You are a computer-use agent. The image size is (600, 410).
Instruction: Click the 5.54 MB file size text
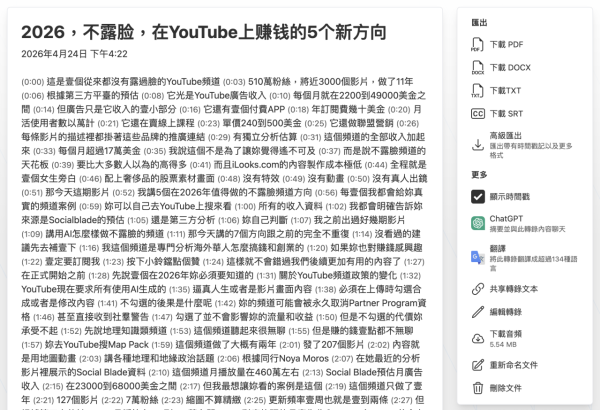503,345
